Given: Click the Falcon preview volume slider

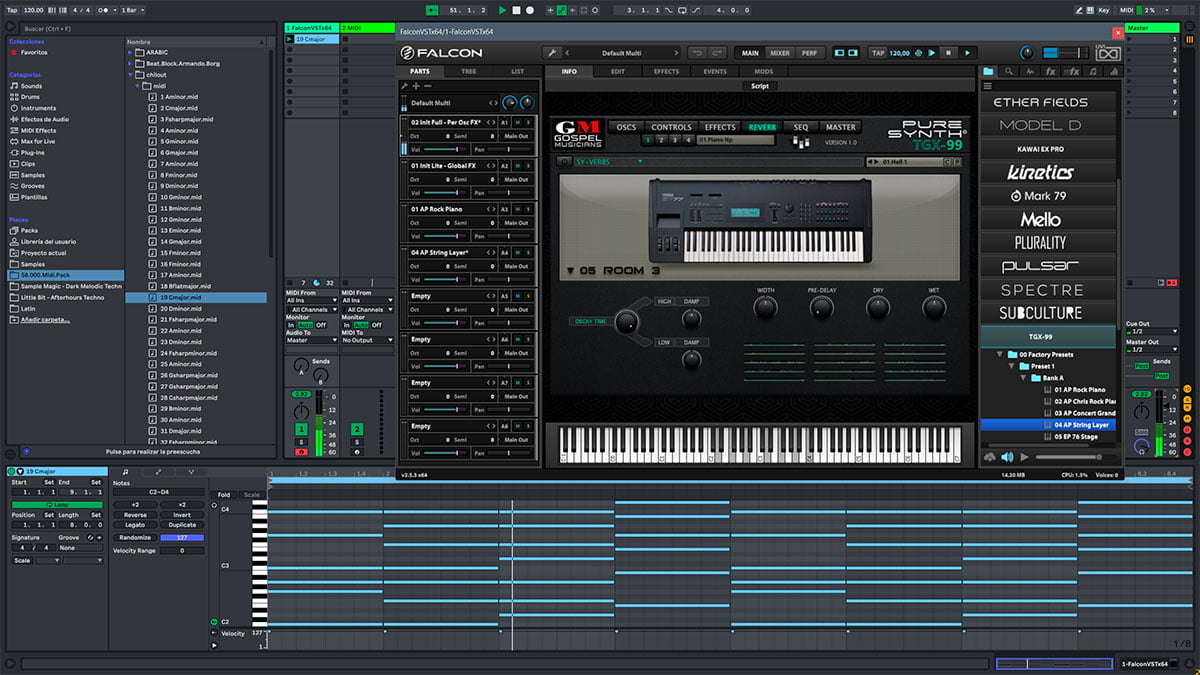Looking at the screenshot, I should pyautogui.click(x=1074, y=457).
